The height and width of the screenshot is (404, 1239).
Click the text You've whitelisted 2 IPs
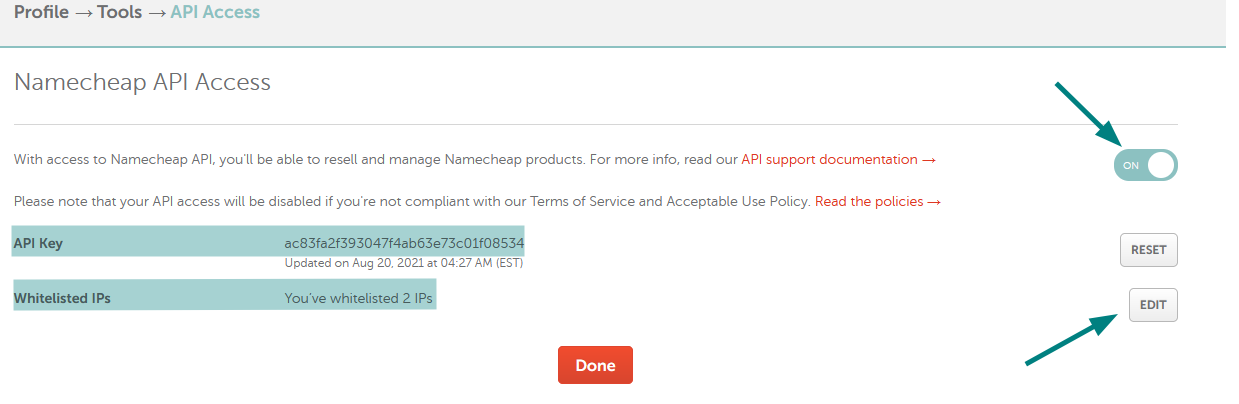click(360, 298)
